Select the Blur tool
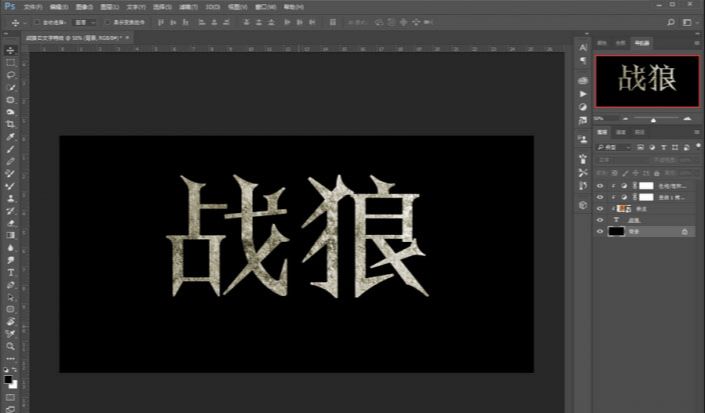Image resolution: width=705 pixels, height=413 pixels. [10, 248]
